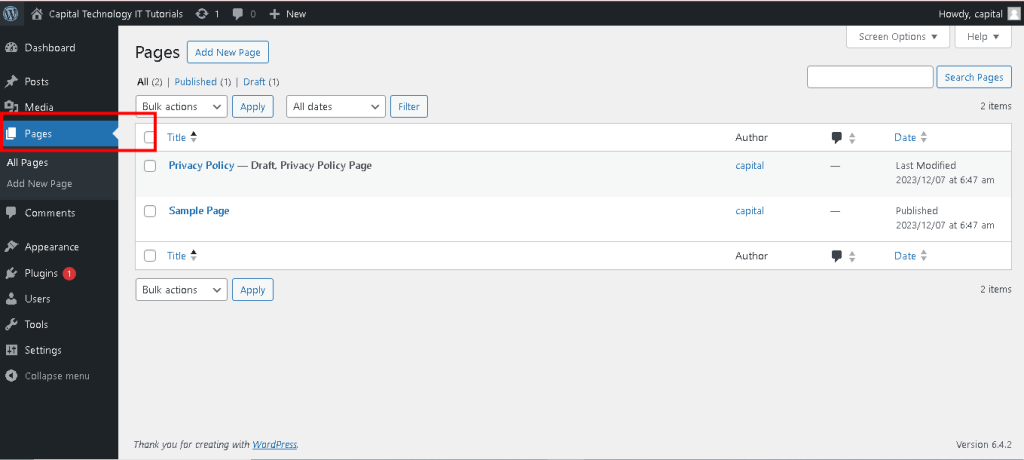
Task: Expand the Screen Options panel
Action: coord(897,37)
